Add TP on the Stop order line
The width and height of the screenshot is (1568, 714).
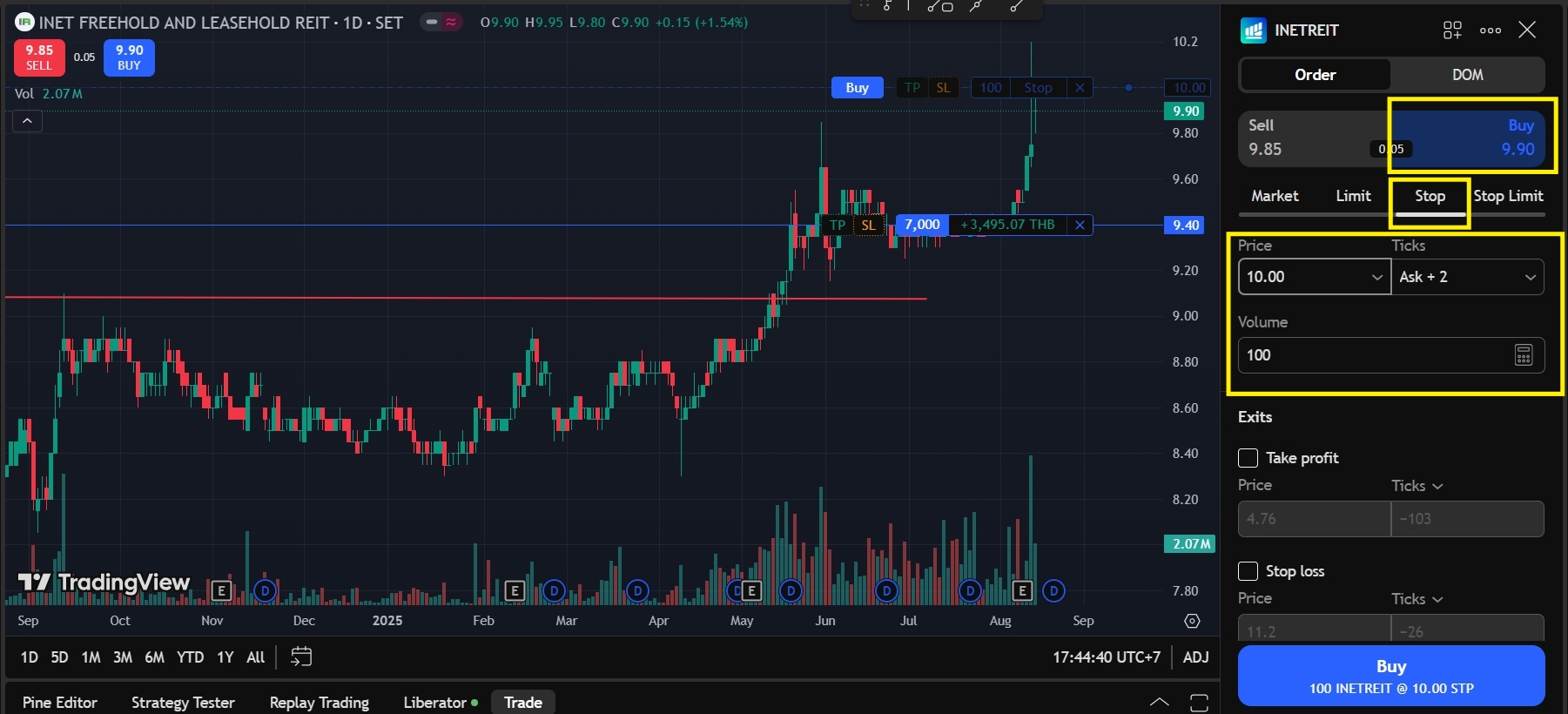click(912, 87)
